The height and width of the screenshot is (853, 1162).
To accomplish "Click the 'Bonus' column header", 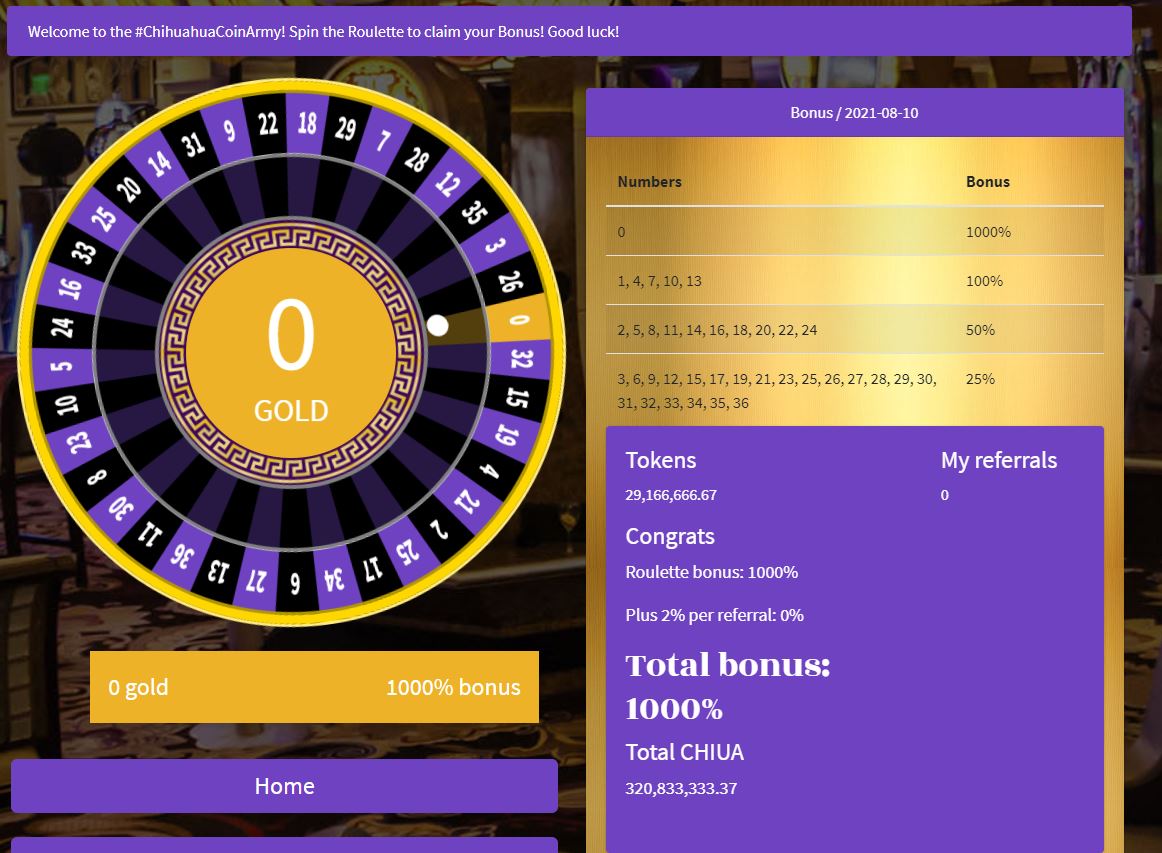I will 988,182.
